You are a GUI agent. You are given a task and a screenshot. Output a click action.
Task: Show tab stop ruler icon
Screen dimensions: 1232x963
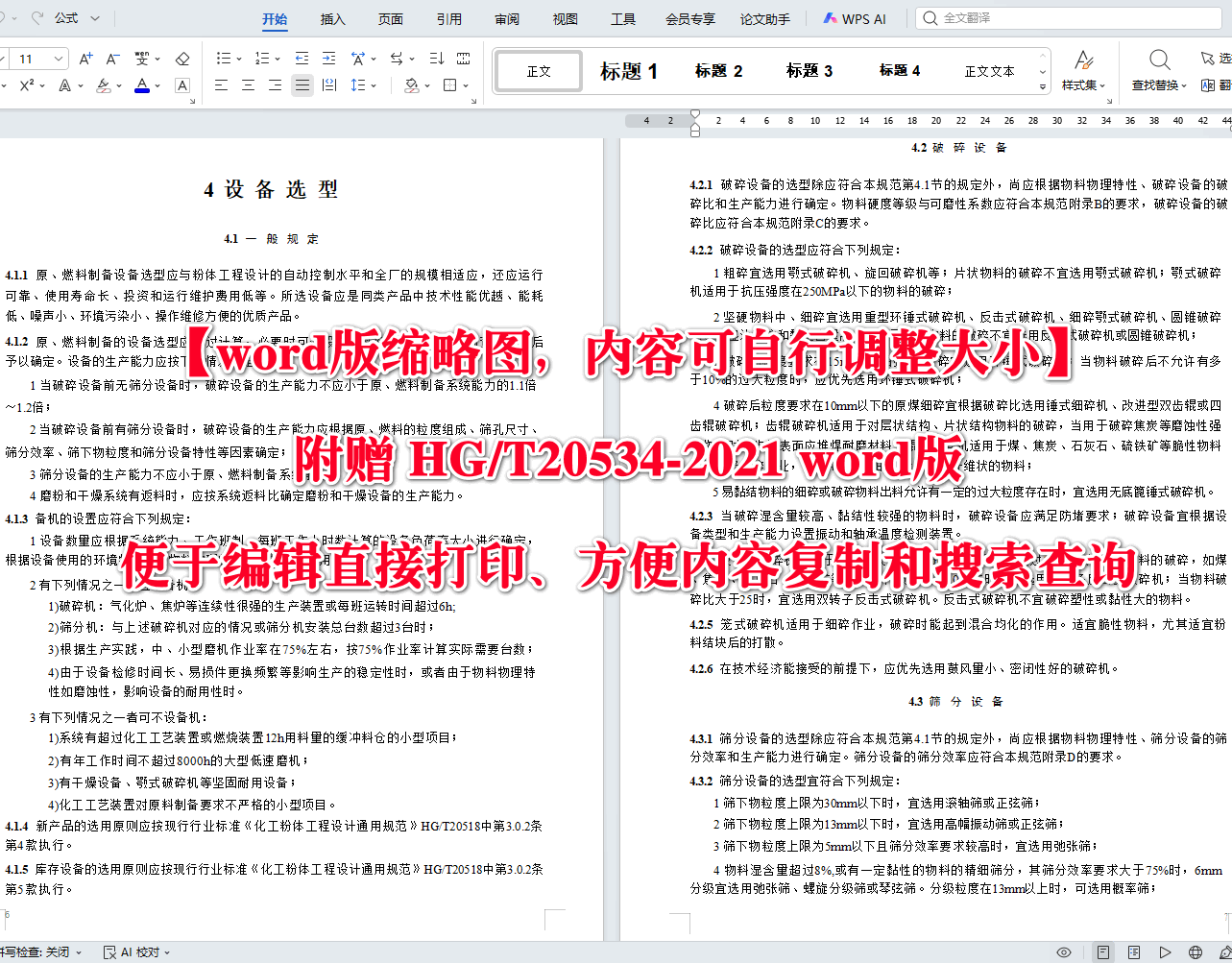pos(464,59)
